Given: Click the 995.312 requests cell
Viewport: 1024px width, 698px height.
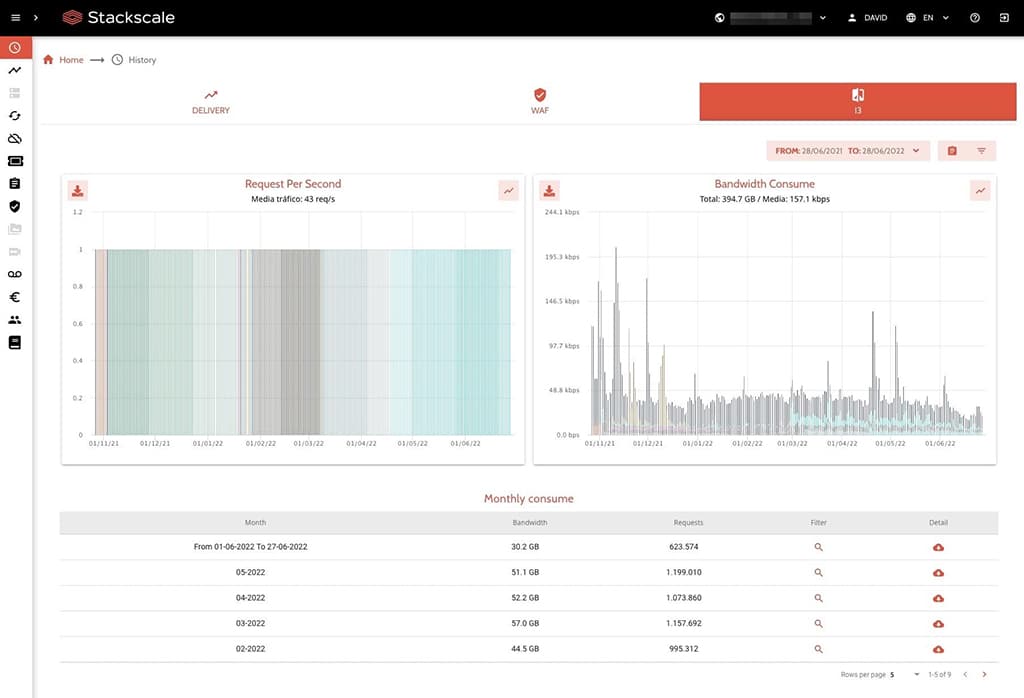Looking at the screenshot, I should click(x=684, y=648).
